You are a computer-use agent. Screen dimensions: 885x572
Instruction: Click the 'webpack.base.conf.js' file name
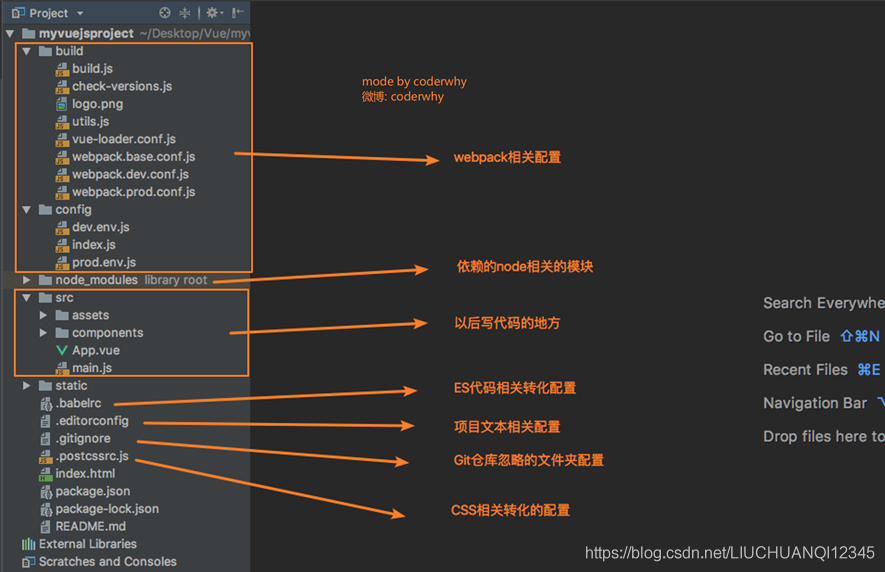[x=133, y=157]
